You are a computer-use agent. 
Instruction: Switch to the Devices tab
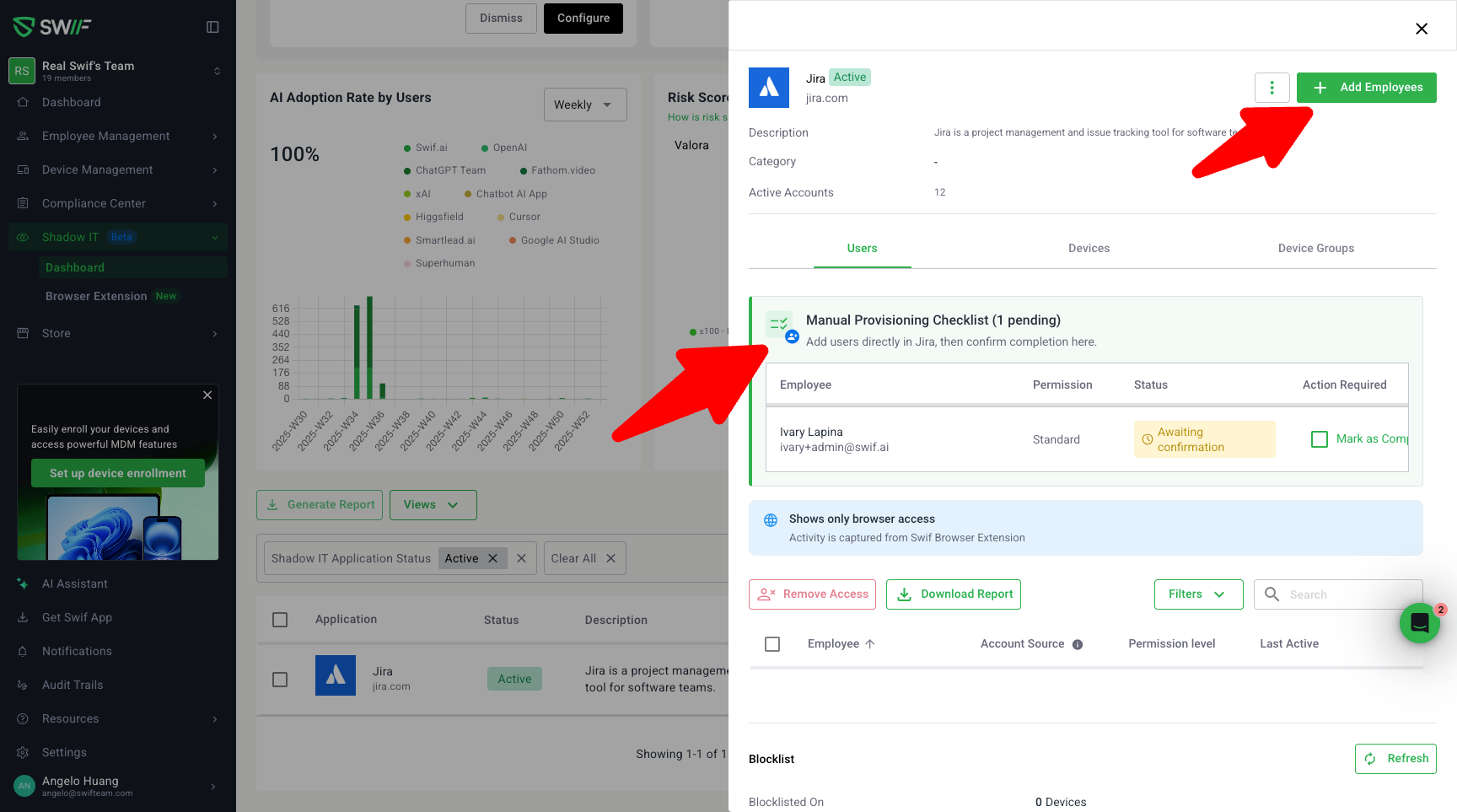click(1089, 249)
